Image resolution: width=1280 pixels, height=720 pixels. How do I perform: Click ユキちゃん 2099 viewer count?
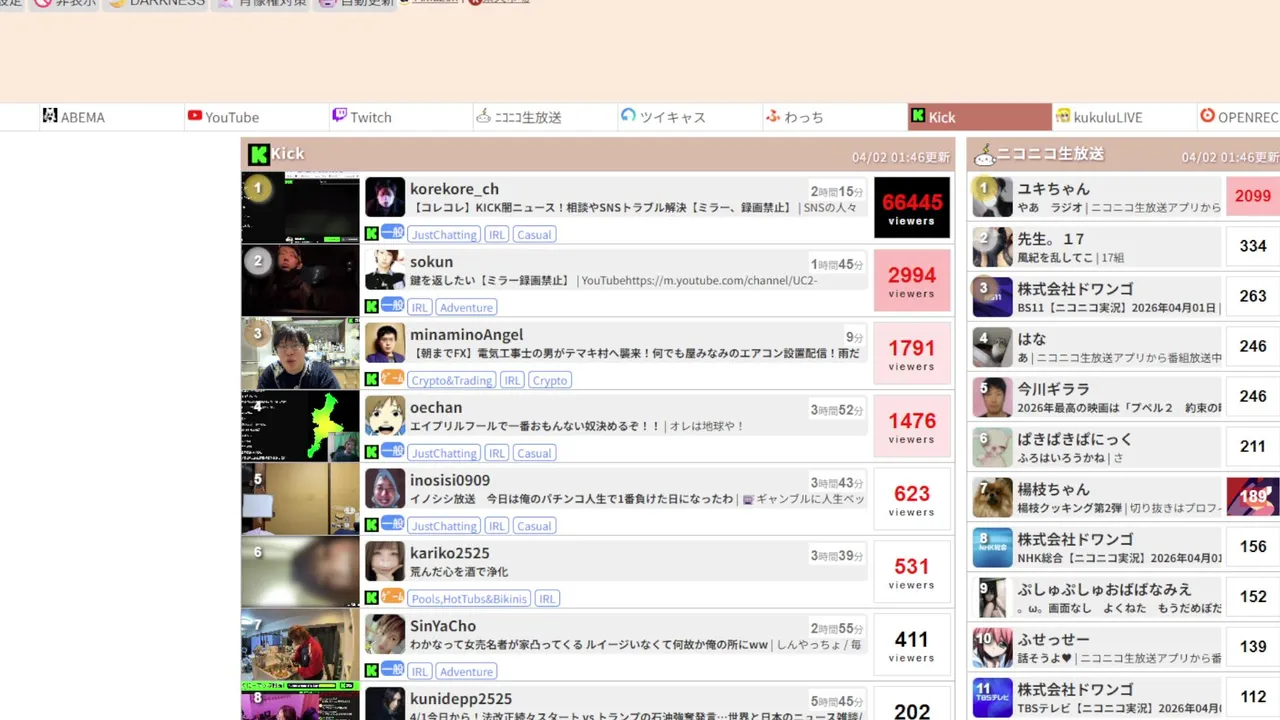tap(1252, 196)
